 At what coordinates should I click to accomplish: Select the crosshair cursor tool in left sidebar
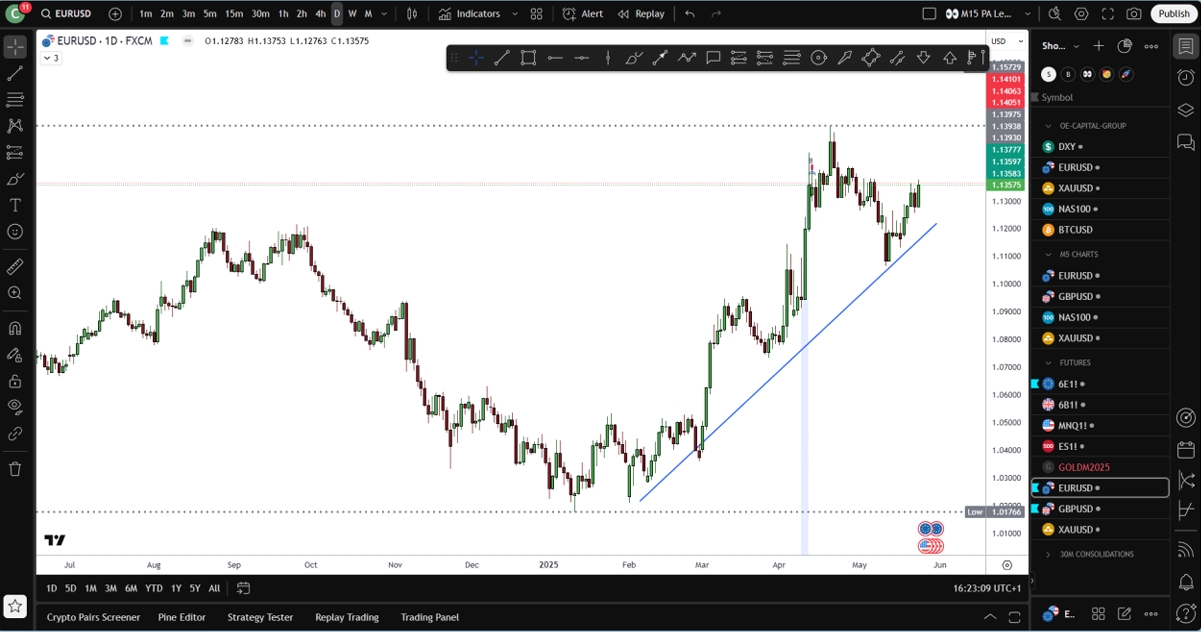coord(15,48)
